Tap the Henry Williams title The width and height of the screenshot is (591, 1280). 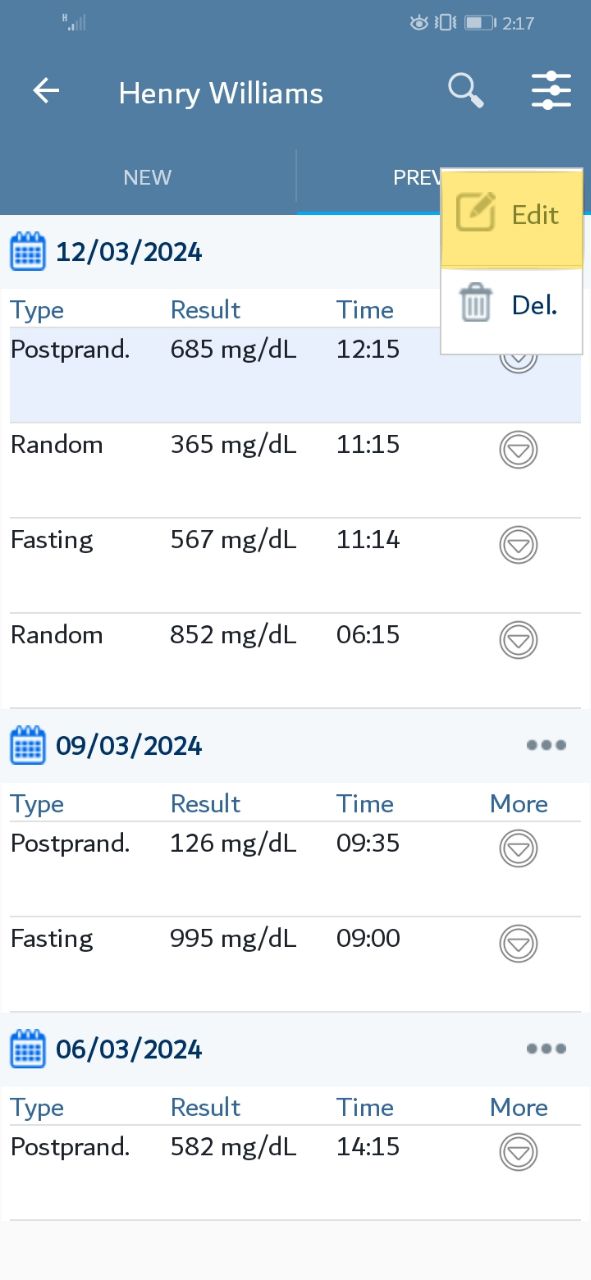pos(221,93)
